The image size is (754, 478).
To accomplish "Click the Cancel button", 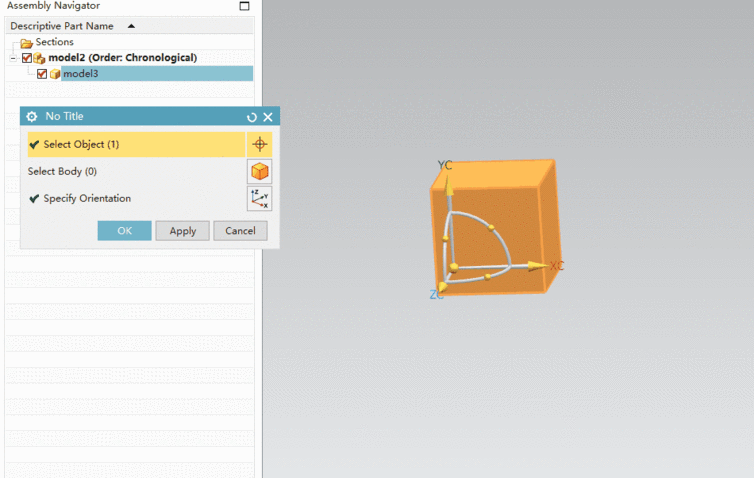I will pos(240,231).
